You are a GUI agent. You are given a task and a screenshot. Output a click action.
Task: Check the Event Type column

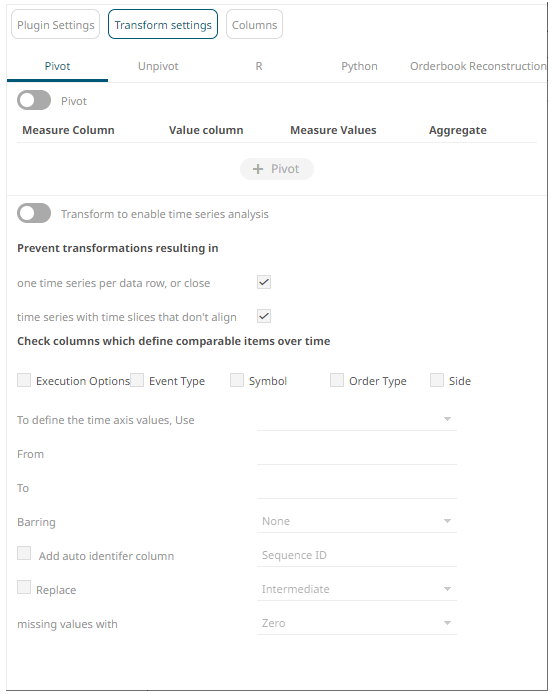pyautogui.click(x=137, y=380)
